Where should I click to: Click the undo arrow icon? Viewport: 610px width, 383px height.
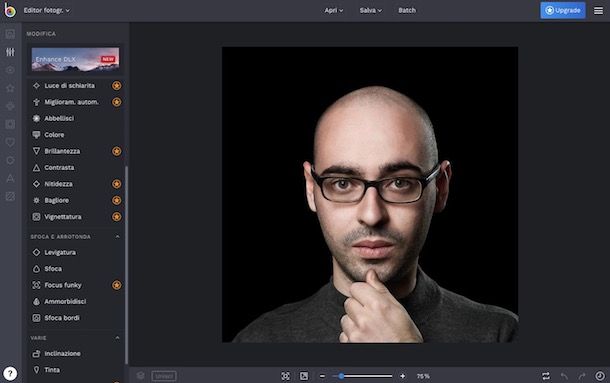click(564, 376)
